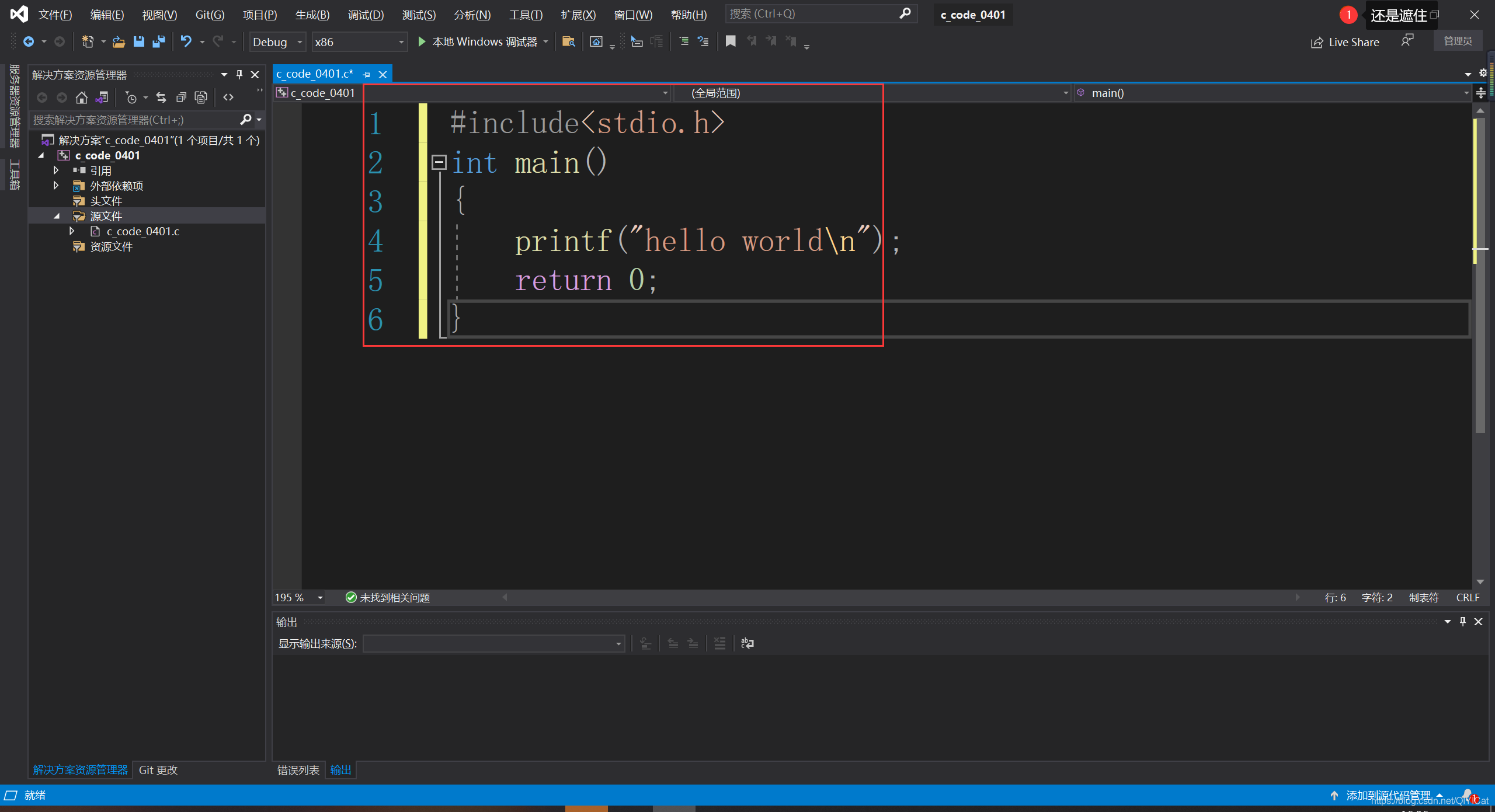This screenshot has height=812, width=1495.
Task: Switch to the 错误列表 tab
Action: pos(298,770)
